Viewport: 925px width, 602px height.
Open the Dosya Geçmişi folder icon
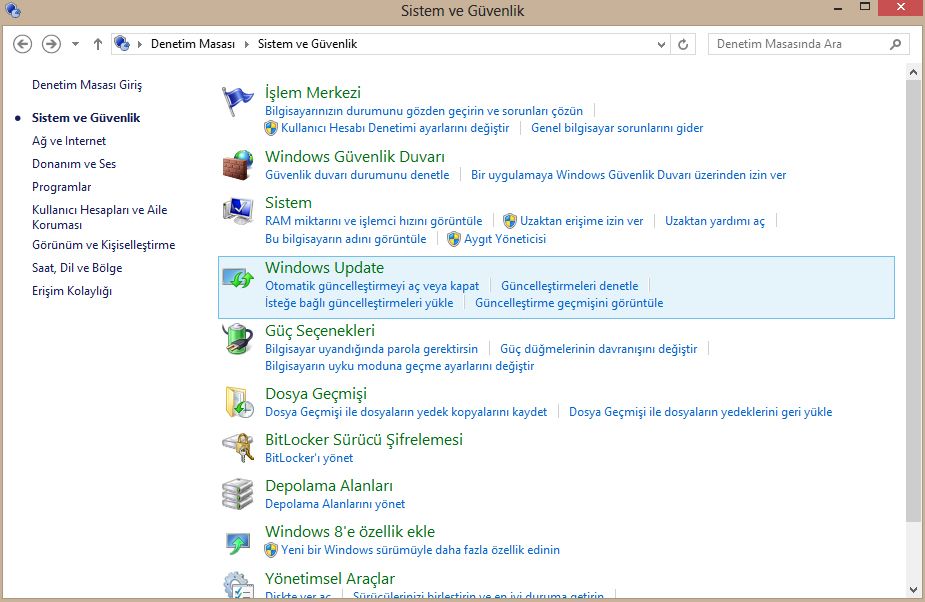pos(238,402)
